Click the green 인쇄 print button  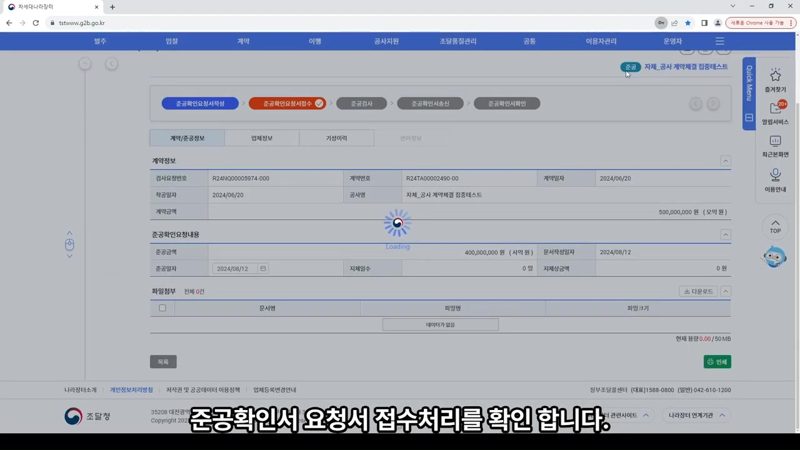[717, 362]
